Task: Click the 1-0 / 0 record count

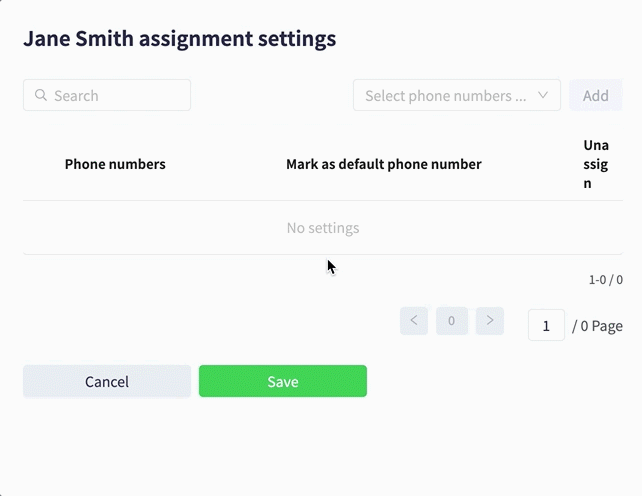Action: tap(606, 280)
